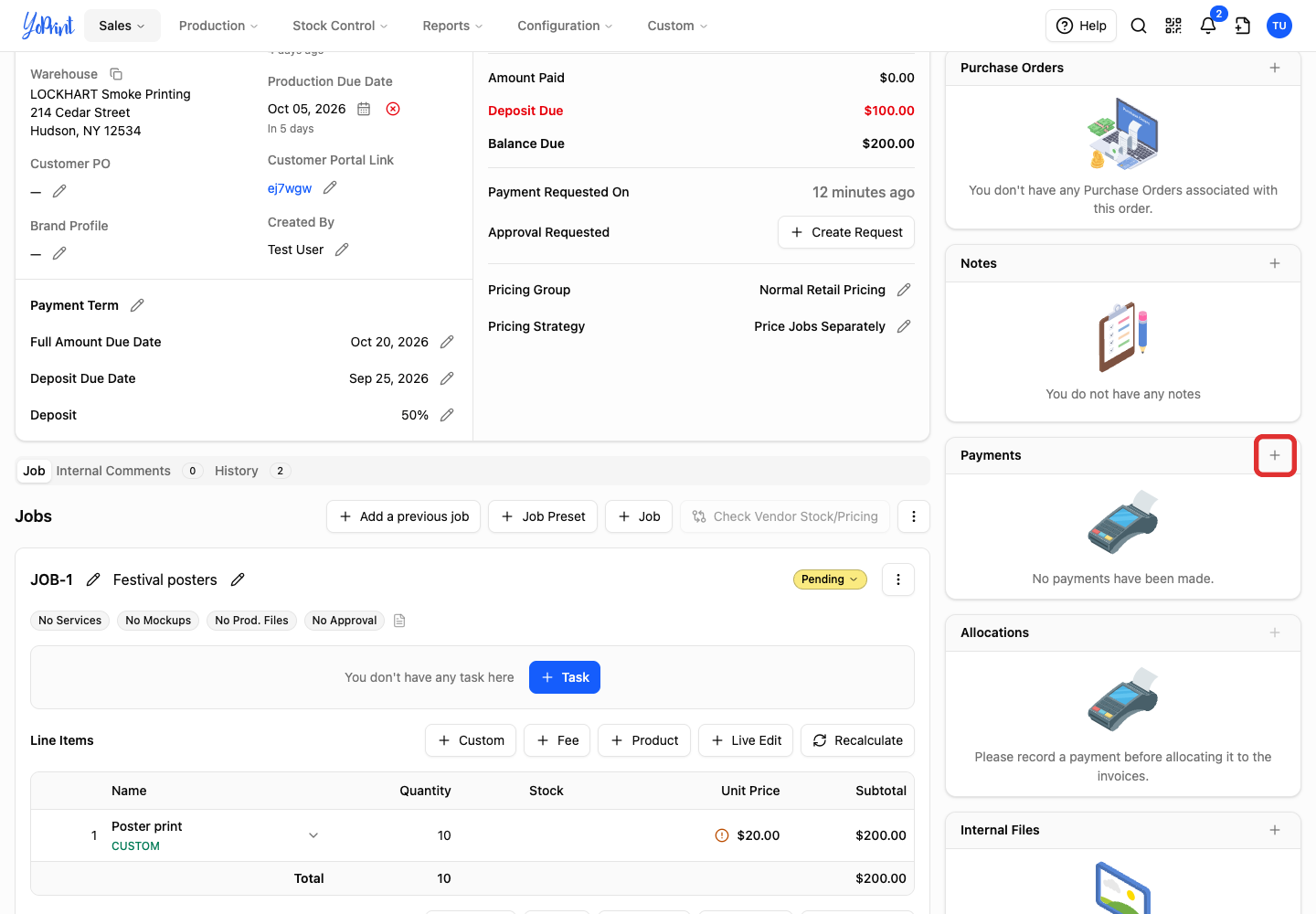1316x914 pixels.
Task: Select the Poster print item name
Action: tap(147, 826)
